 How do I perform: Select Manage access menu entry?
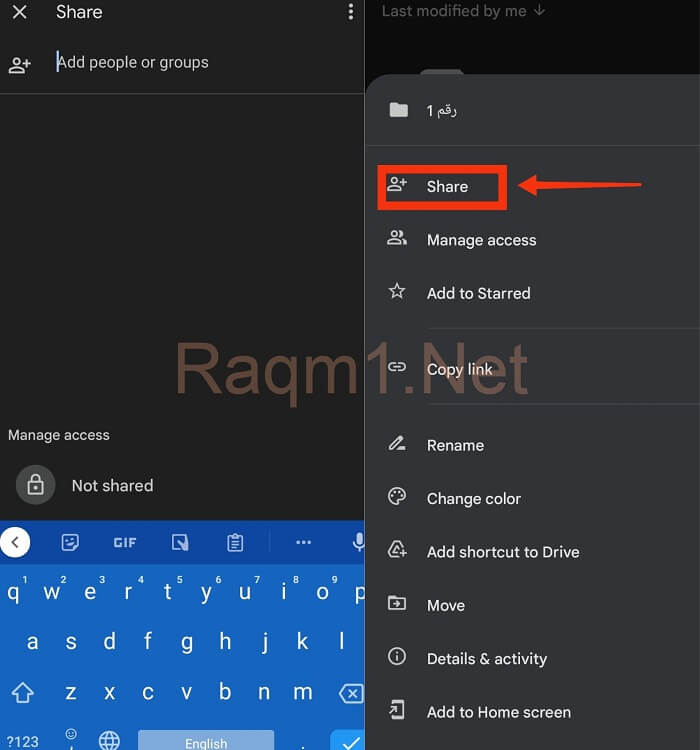click(481, 240)
